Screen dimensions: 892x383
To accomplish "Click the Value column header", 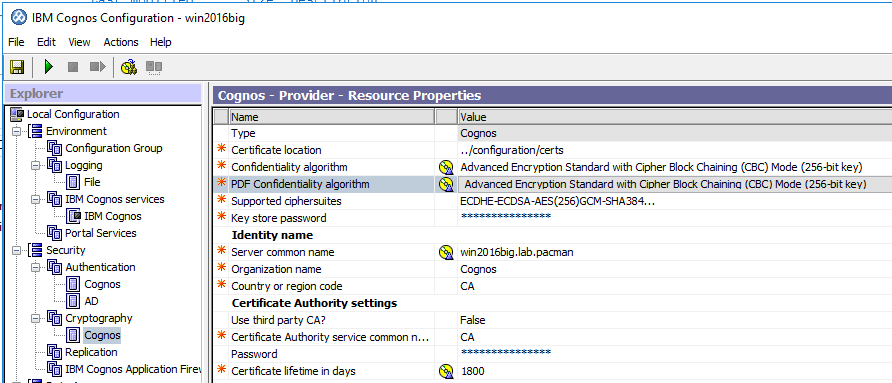I will click(x=675, y=117).
